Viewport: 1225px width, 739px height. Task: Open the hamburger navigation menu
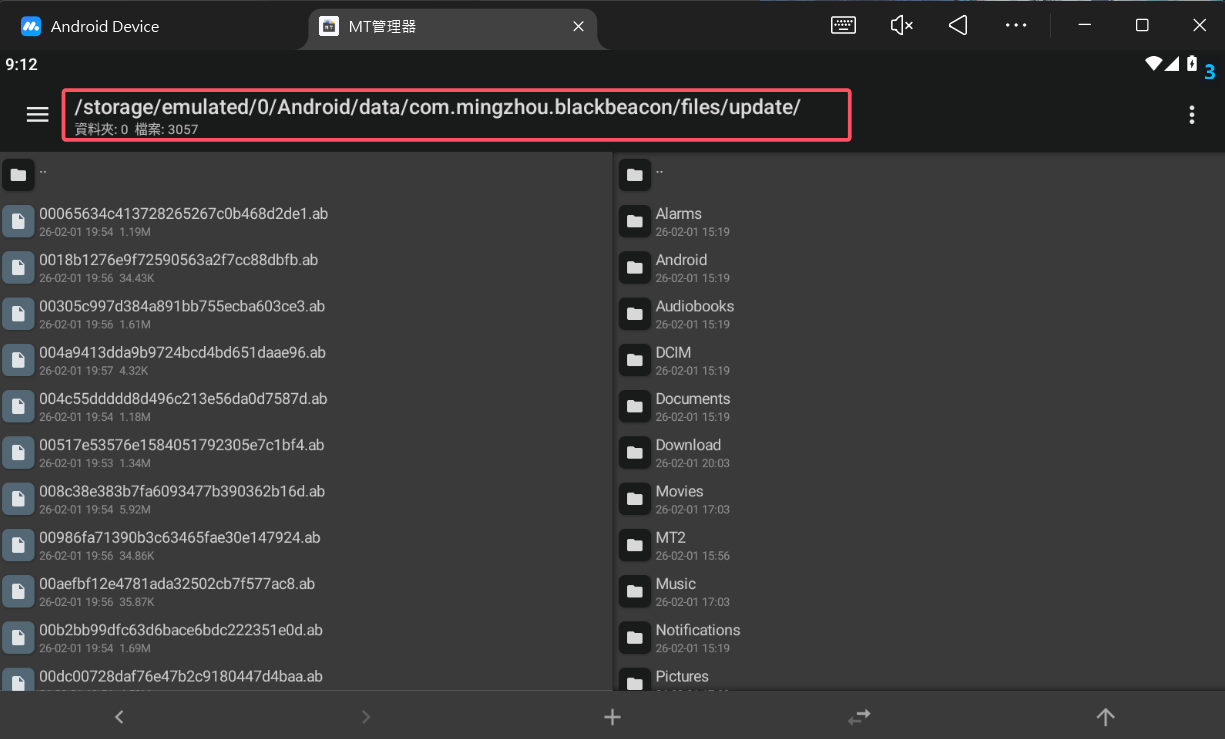point(37,115)
